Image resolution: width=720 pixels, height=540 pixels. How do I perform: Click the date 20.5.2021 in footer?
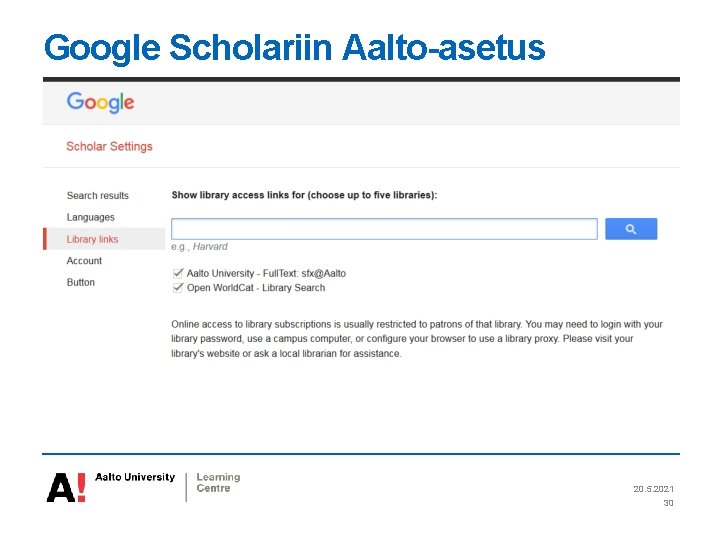pos(653,489)
